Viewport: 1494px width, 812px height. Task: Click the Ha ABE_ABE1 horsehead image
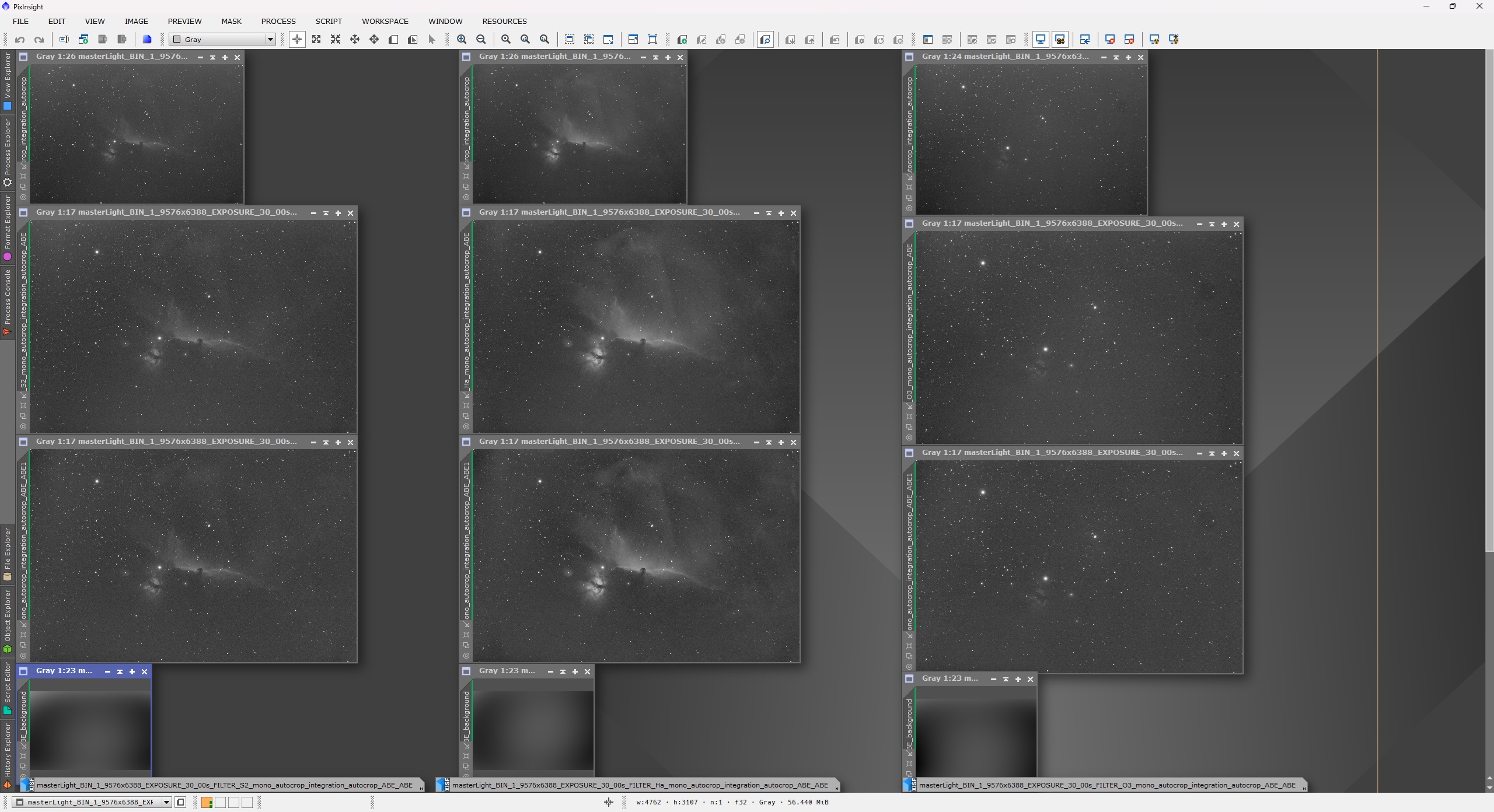pos(636,555)
